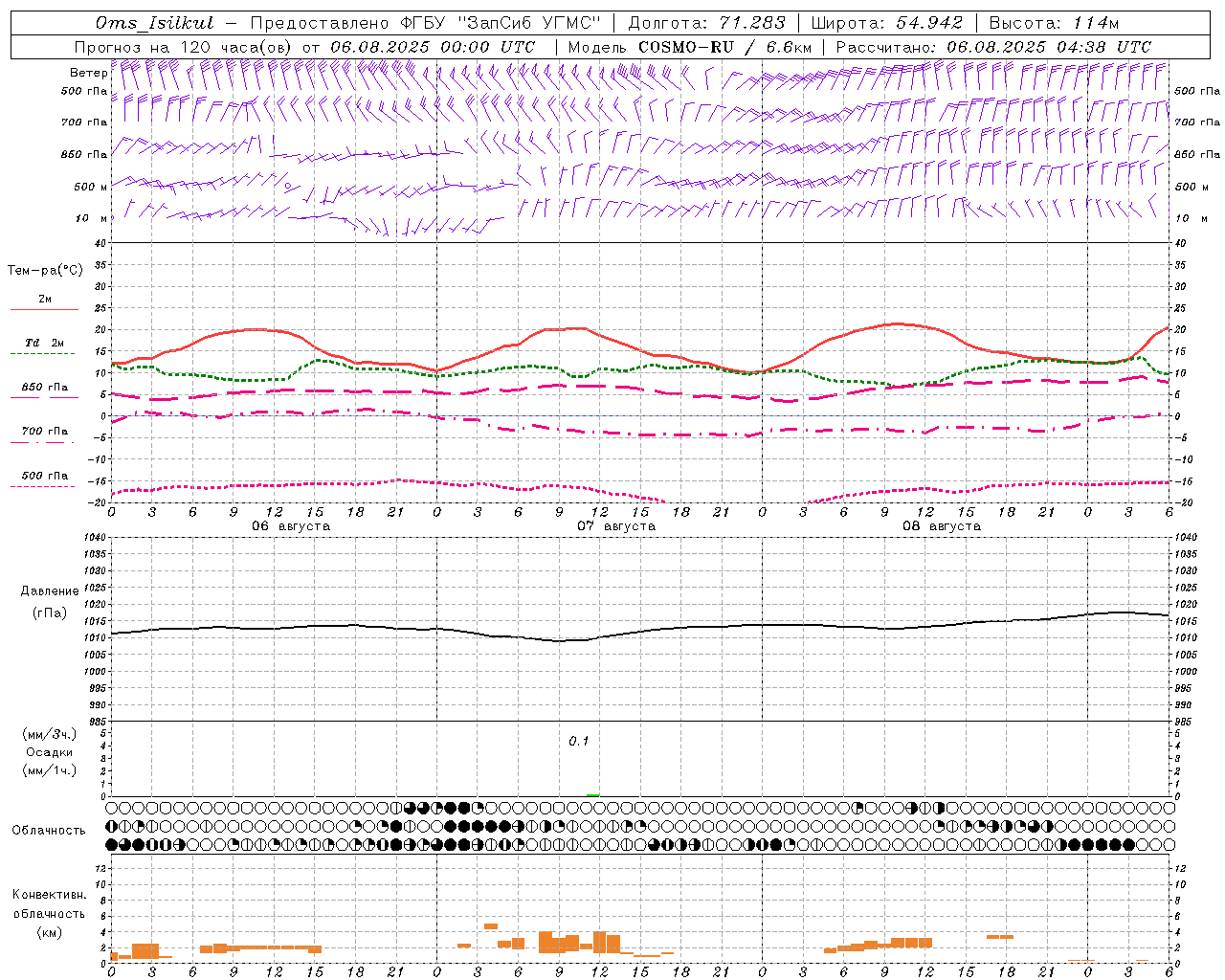Click the date label 07 августа
Image resolution: width=1225 pixels, height=980 pixels.
tap(616, 526)
